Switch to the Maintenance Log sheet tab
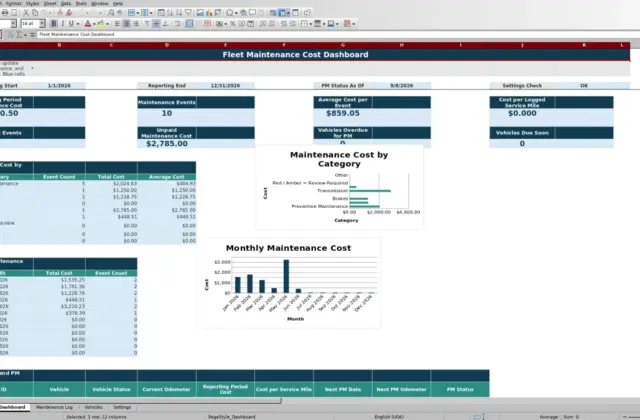Screen dimensions: 640x420 point(54,407)
